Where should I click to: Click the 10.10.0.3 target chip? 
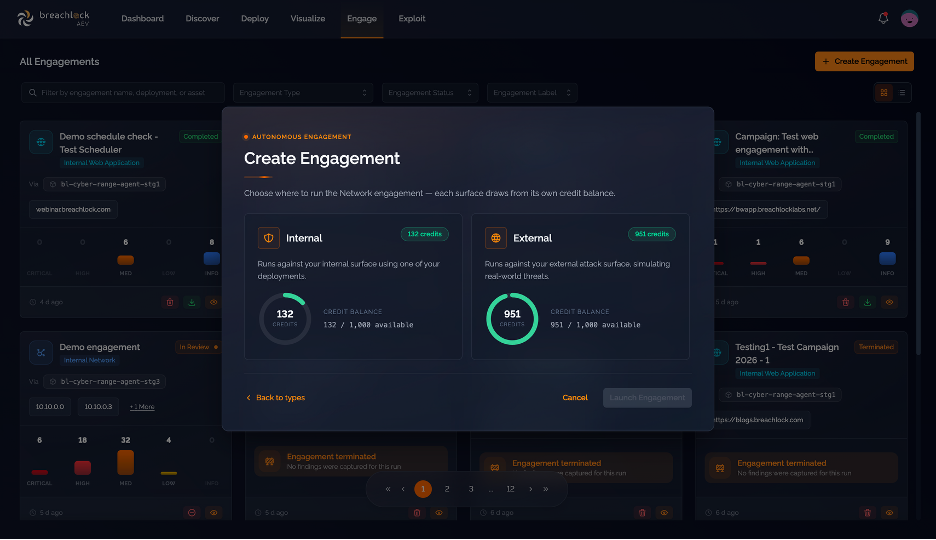tap(98, 406)
